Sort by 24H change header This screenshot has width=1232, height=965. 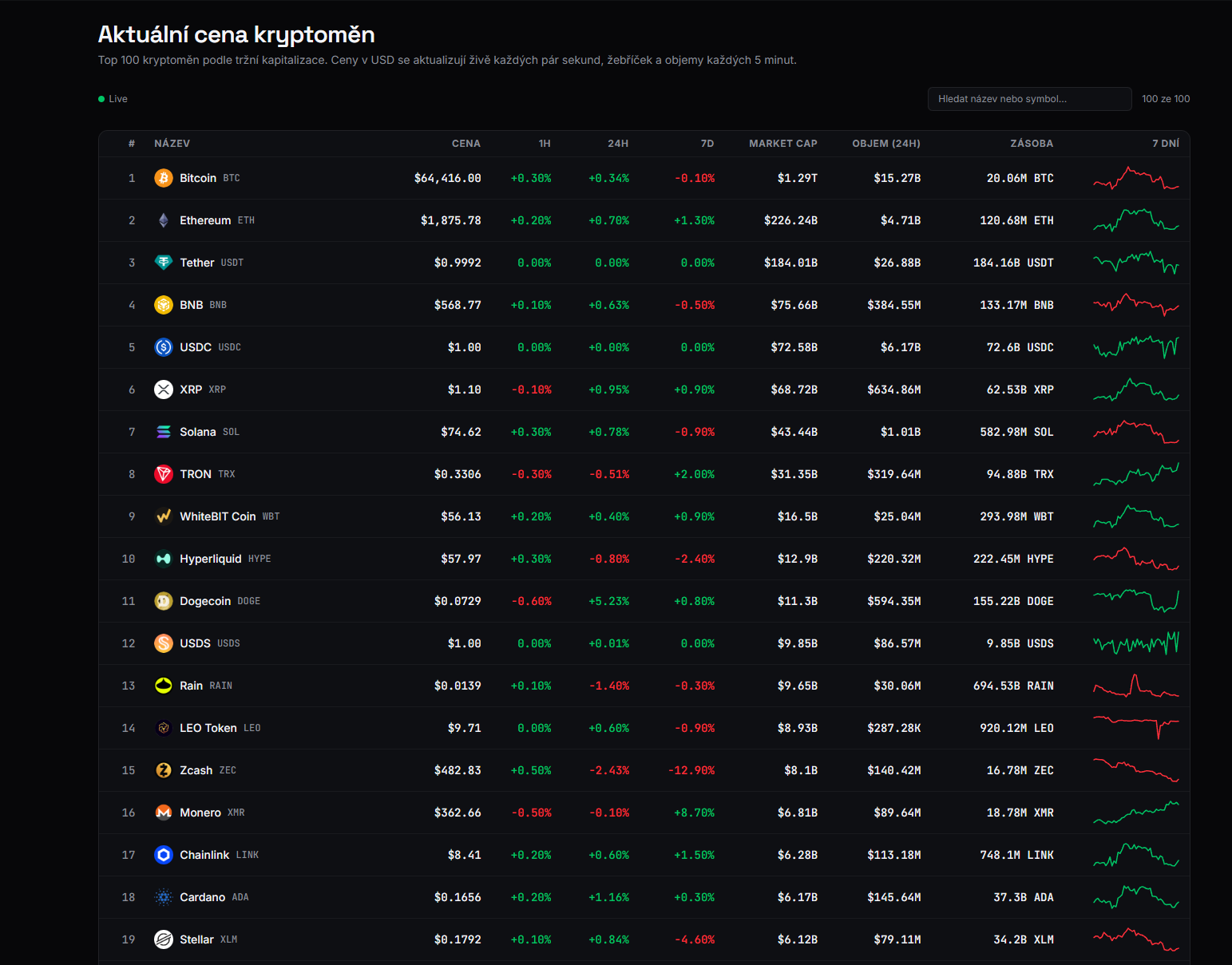pyautogui.click(x=618, y=144)
